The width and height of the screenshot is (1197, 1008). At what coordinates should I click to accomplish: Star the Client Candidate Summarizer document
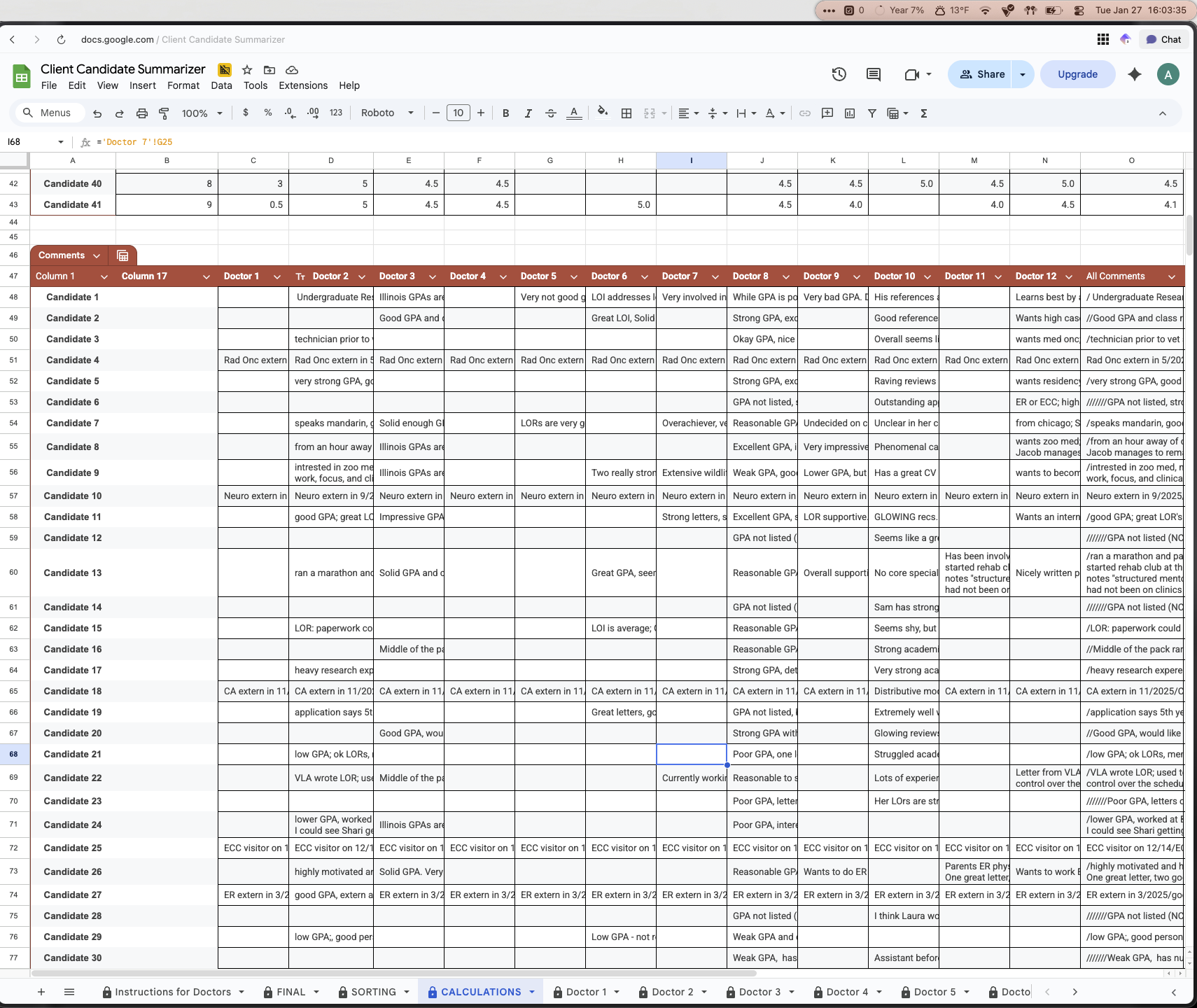point(246,70)
